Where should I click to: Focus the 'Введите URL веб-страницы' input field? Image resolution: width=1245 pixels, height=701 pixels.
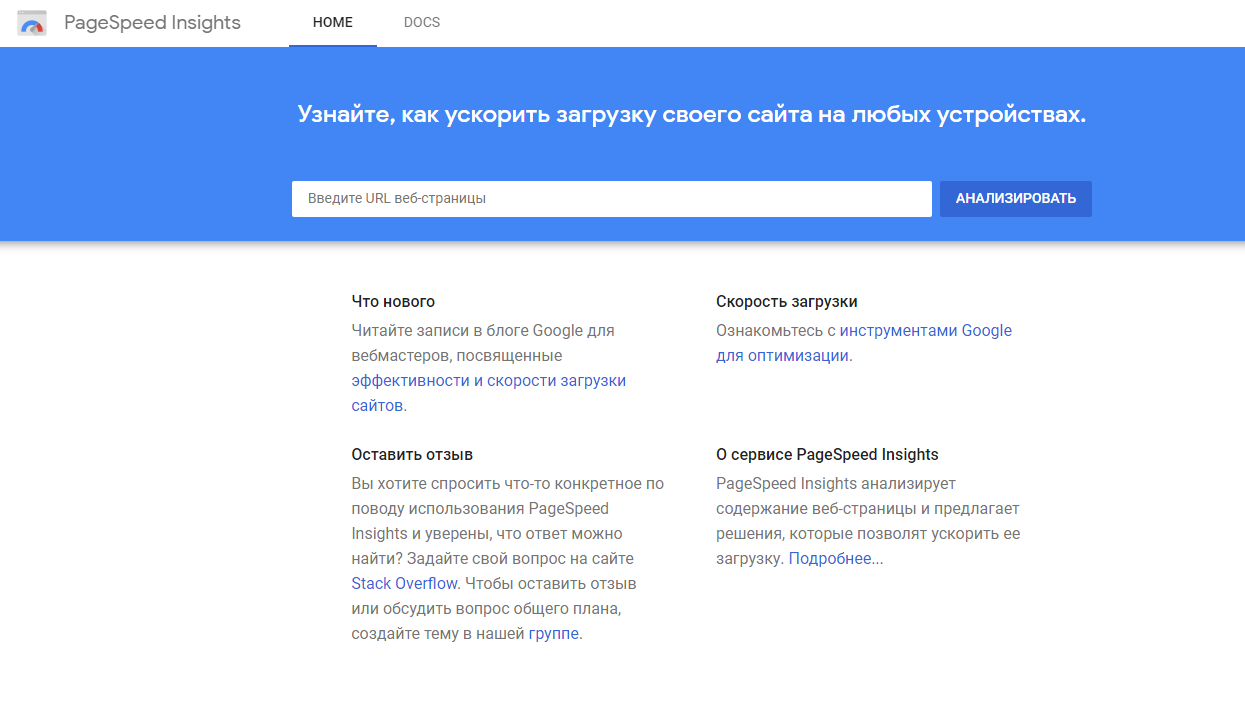(x=612, y=199)
